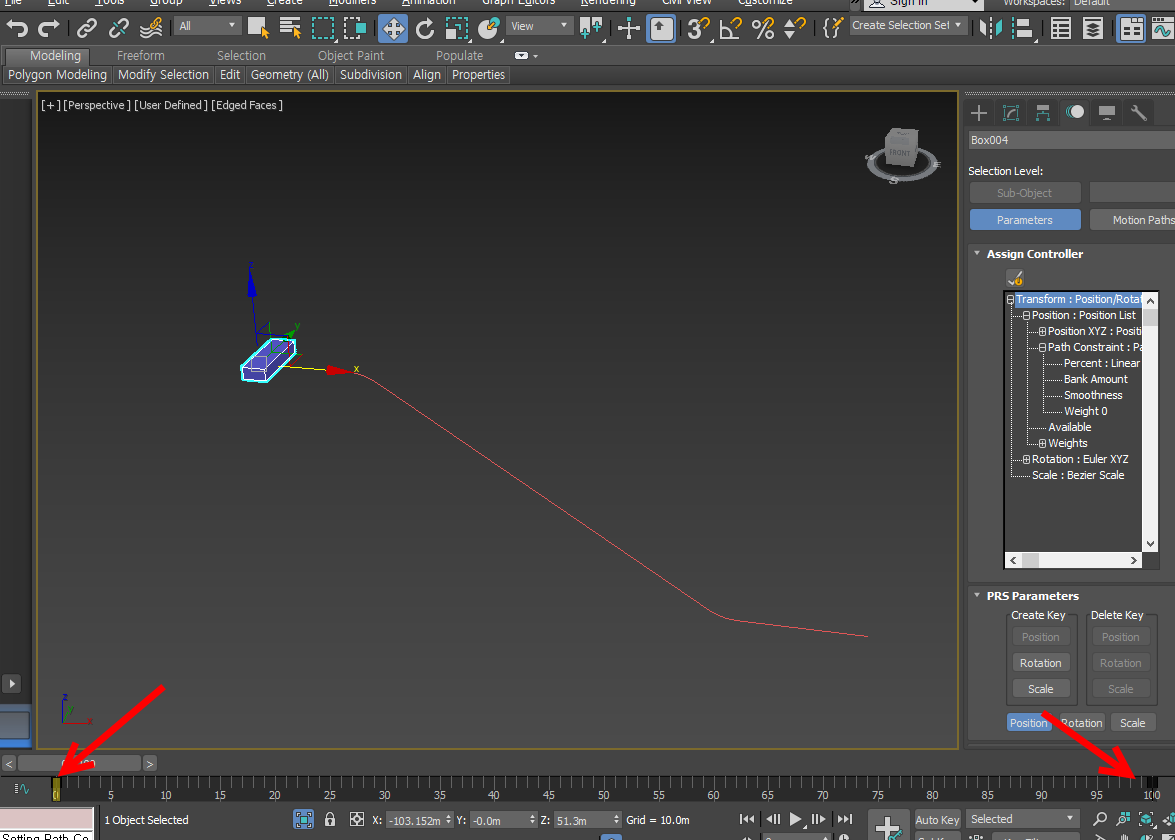Activate Select and Move tool
The height and width of the screenshot is (840, 1175).
[393, 28]
